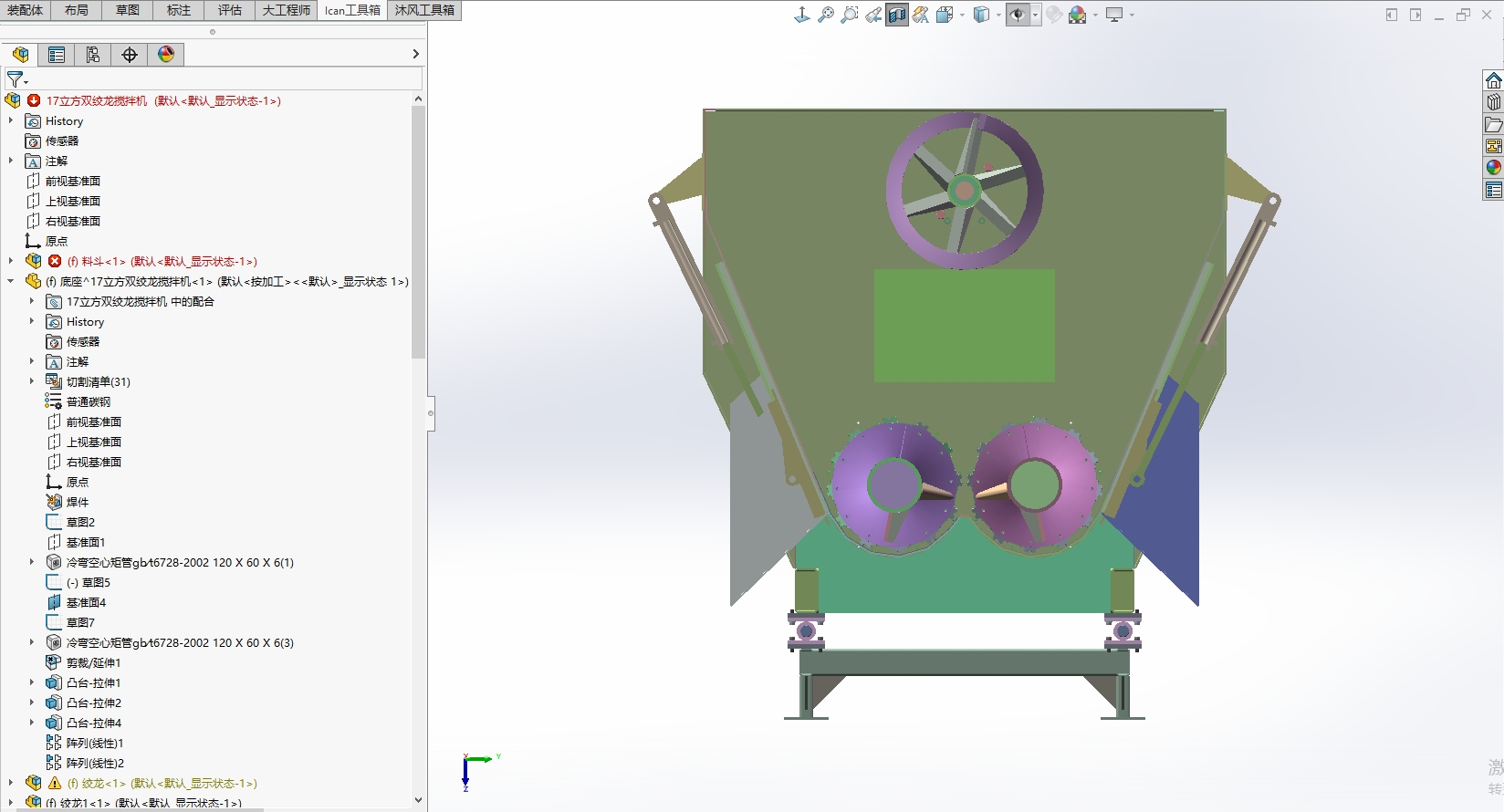Toggle Hide/Show Items eye button

pos(1018,15)
